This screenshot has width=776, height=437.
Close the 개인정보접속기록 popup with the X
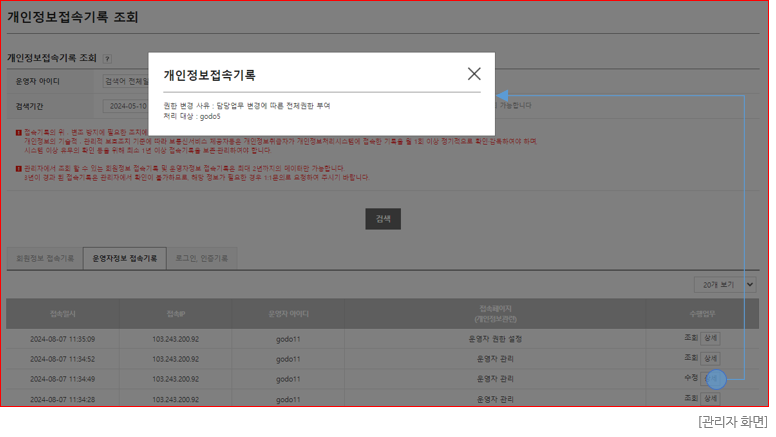pos(474,74)
